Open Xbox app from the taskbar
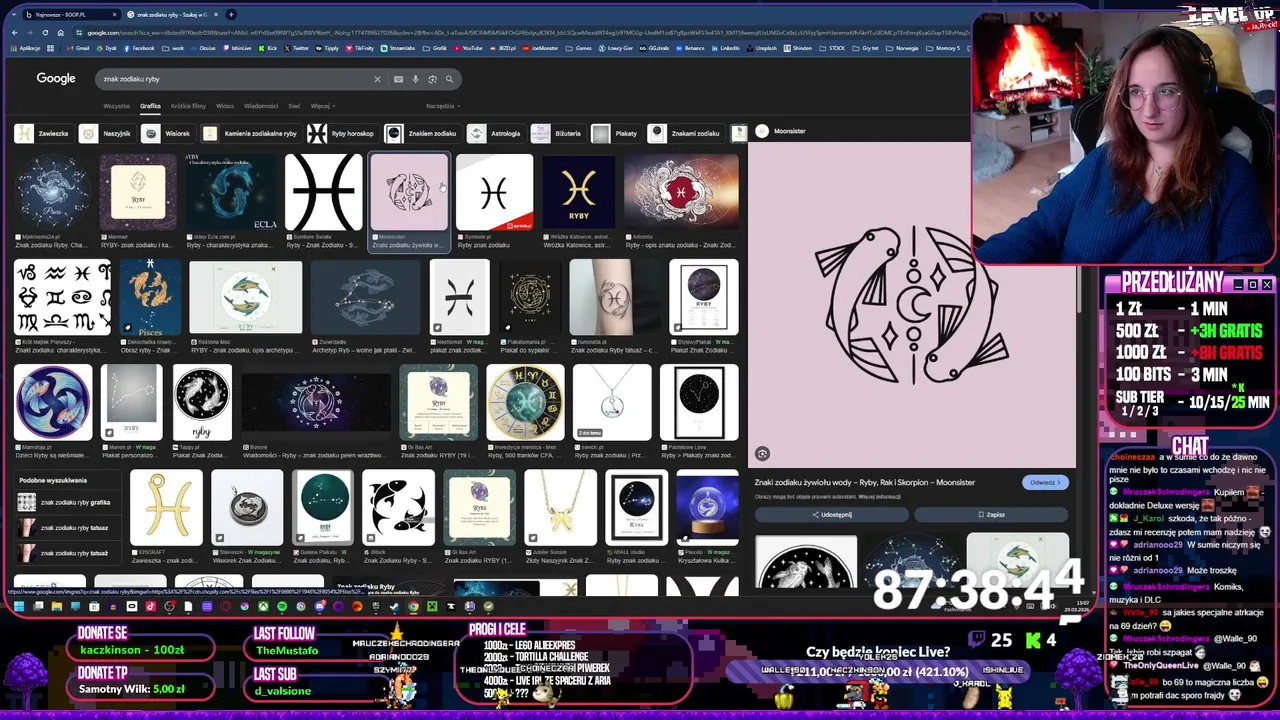The width and height of the screenshot is (1280, 720). pos(263,606)
